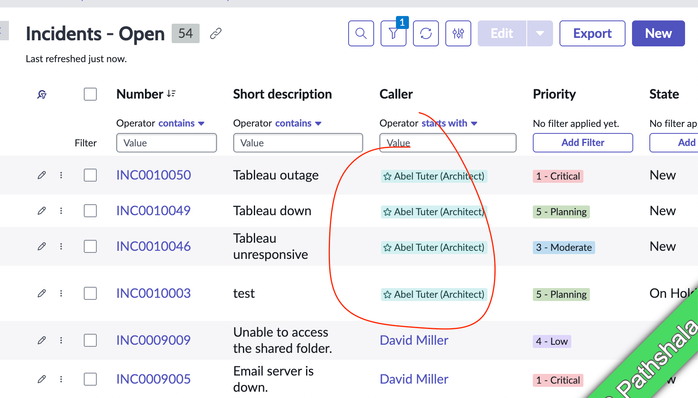Click the Caller column header
The width and height of the screenshot is (698, 398).
396,94
